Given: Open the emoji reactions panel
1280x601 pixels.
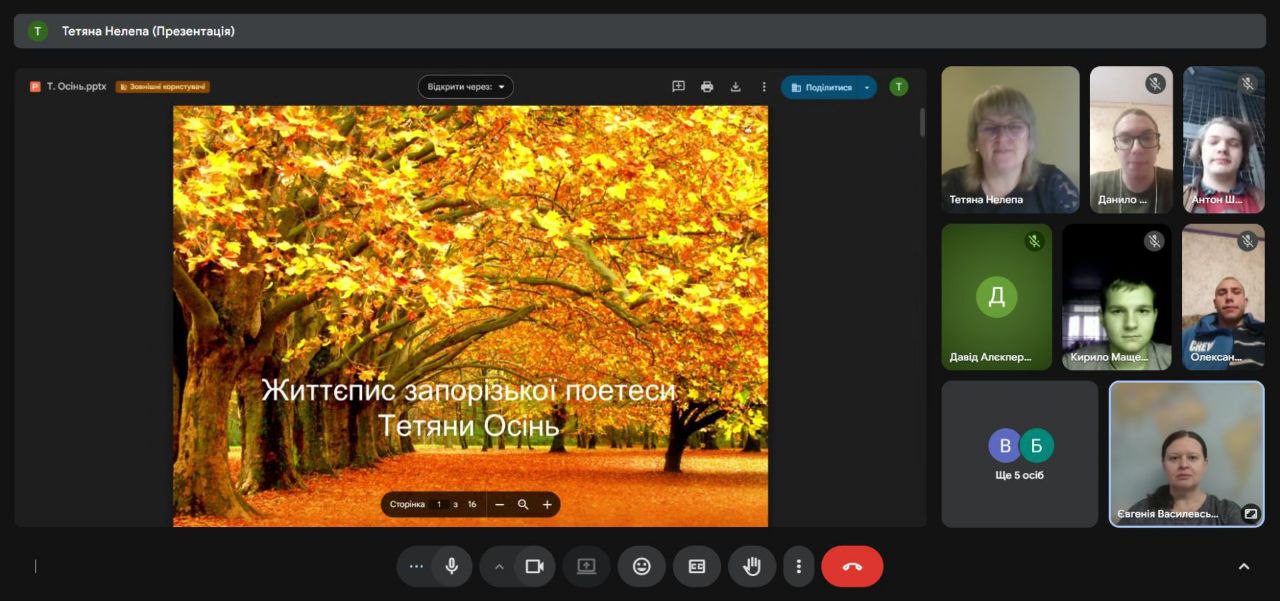Looking at the screenshot, I should tap(642, 566).
